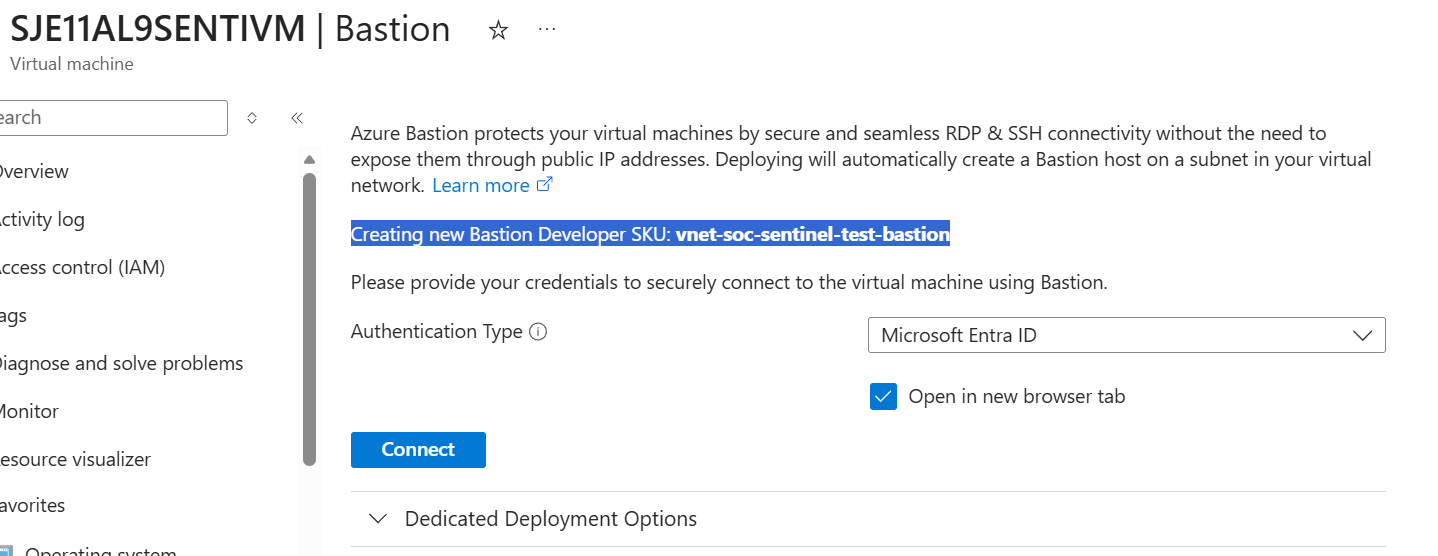The height and width of the screenshot is (556, 1438).
Task: Click the Connect button
Action: point(418,450)
